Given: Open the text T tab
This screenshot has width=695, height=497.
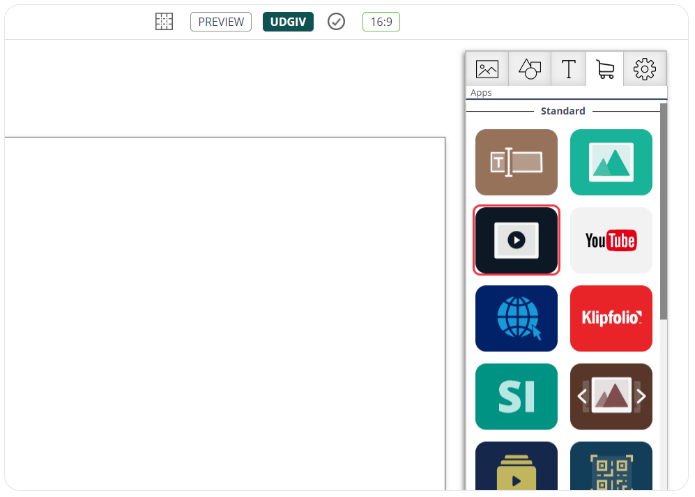Looking at the screenshot, I should click(568, 69).
